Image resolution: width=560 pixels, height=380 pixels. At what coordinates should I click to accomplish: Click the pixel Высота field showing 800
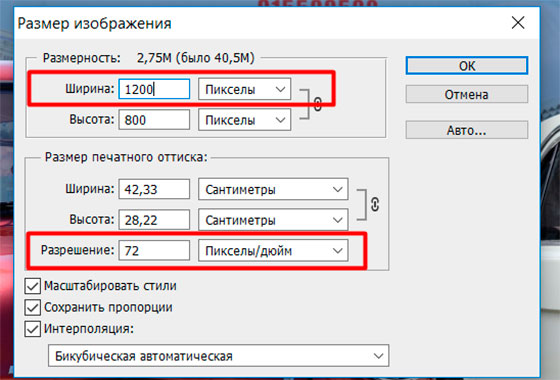(x=154, y=120)
